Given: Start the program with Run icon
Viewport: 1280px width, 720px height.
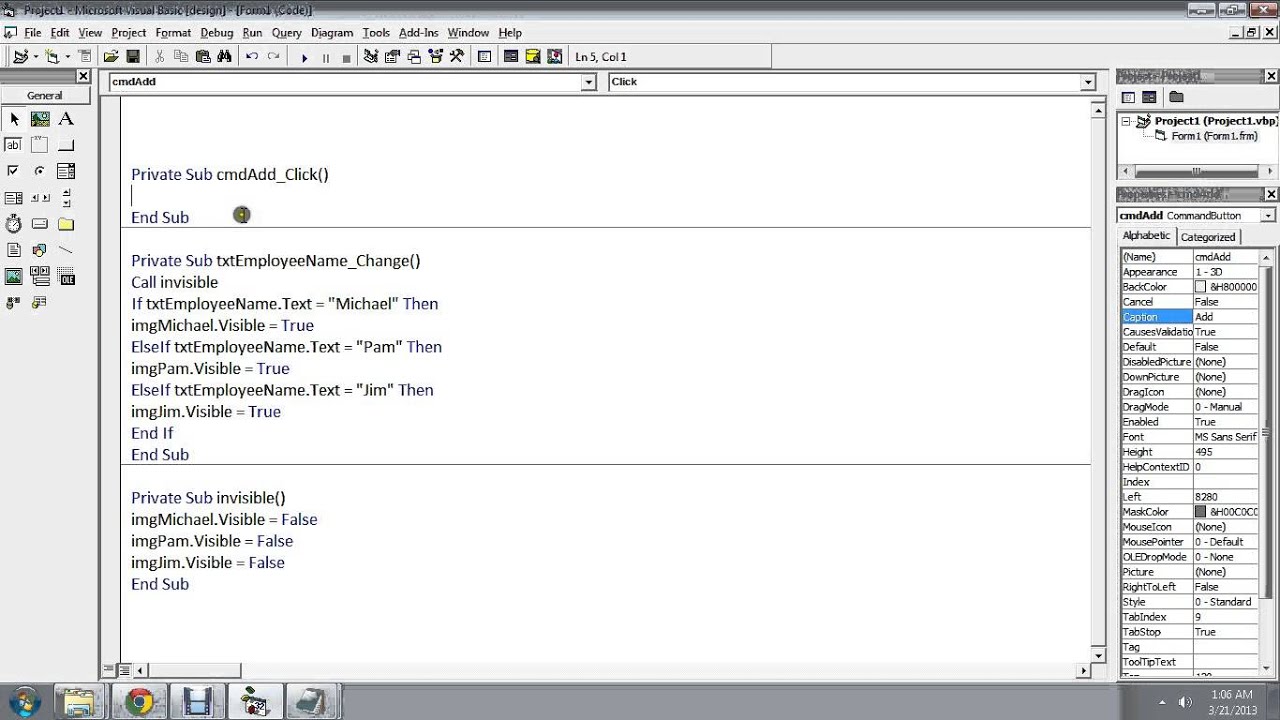Looking at the screenshot, I should (x=304, y=57).
